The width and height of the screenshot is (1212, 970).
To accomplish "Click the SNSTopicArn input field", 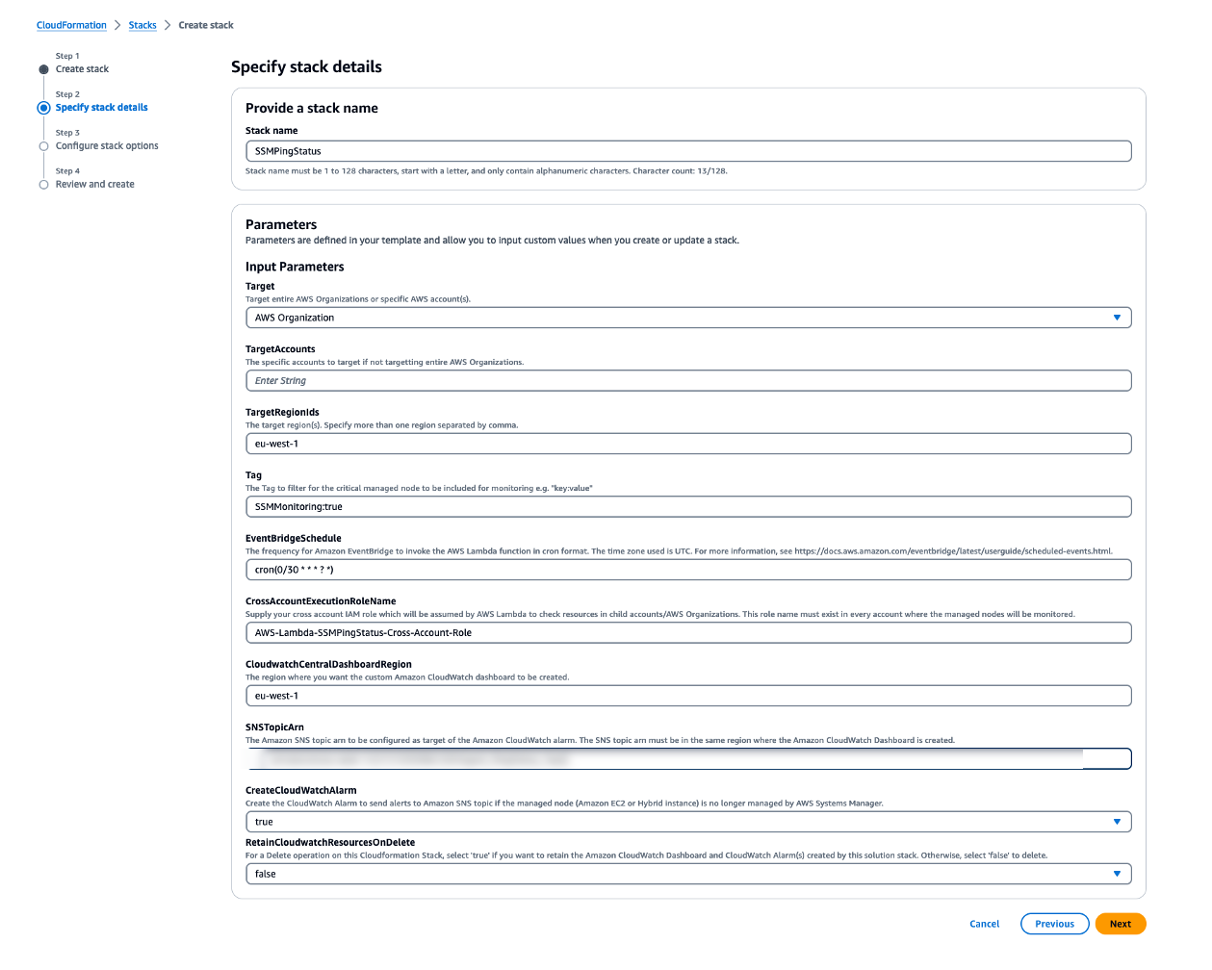I will [688, 758].
